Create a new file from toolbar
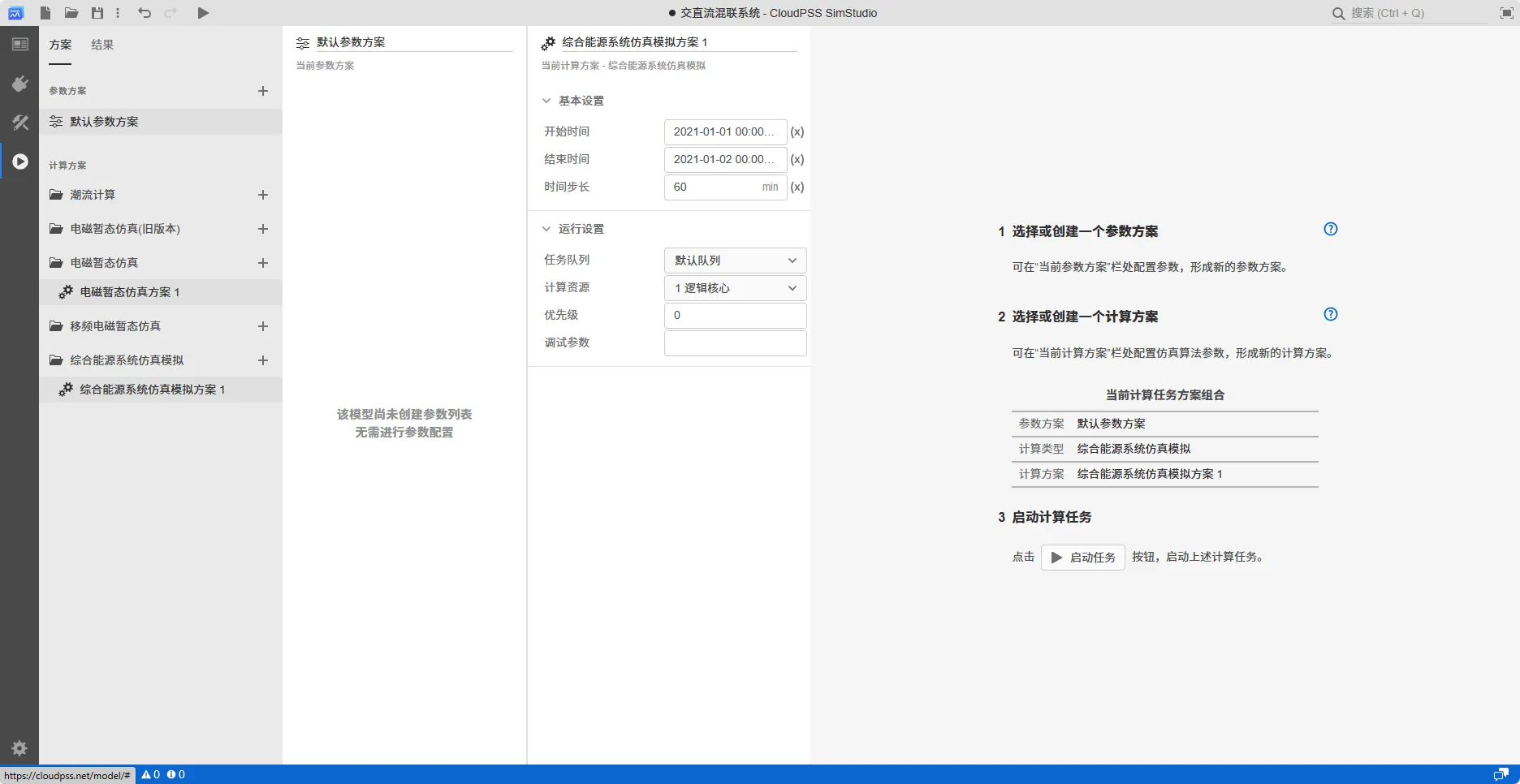This screenshot has width=1520, height=784. 45,13
